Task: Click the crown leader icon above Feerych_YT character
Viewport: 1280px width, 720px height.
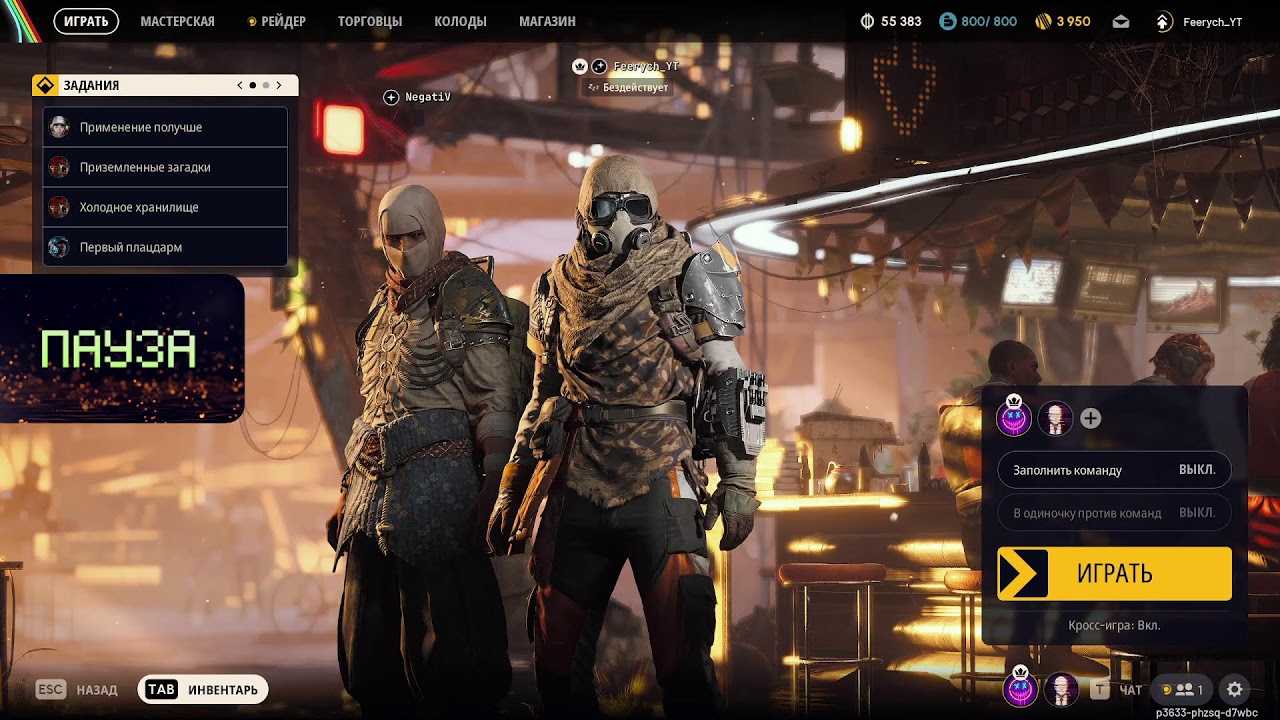Action: coord(579,66)
